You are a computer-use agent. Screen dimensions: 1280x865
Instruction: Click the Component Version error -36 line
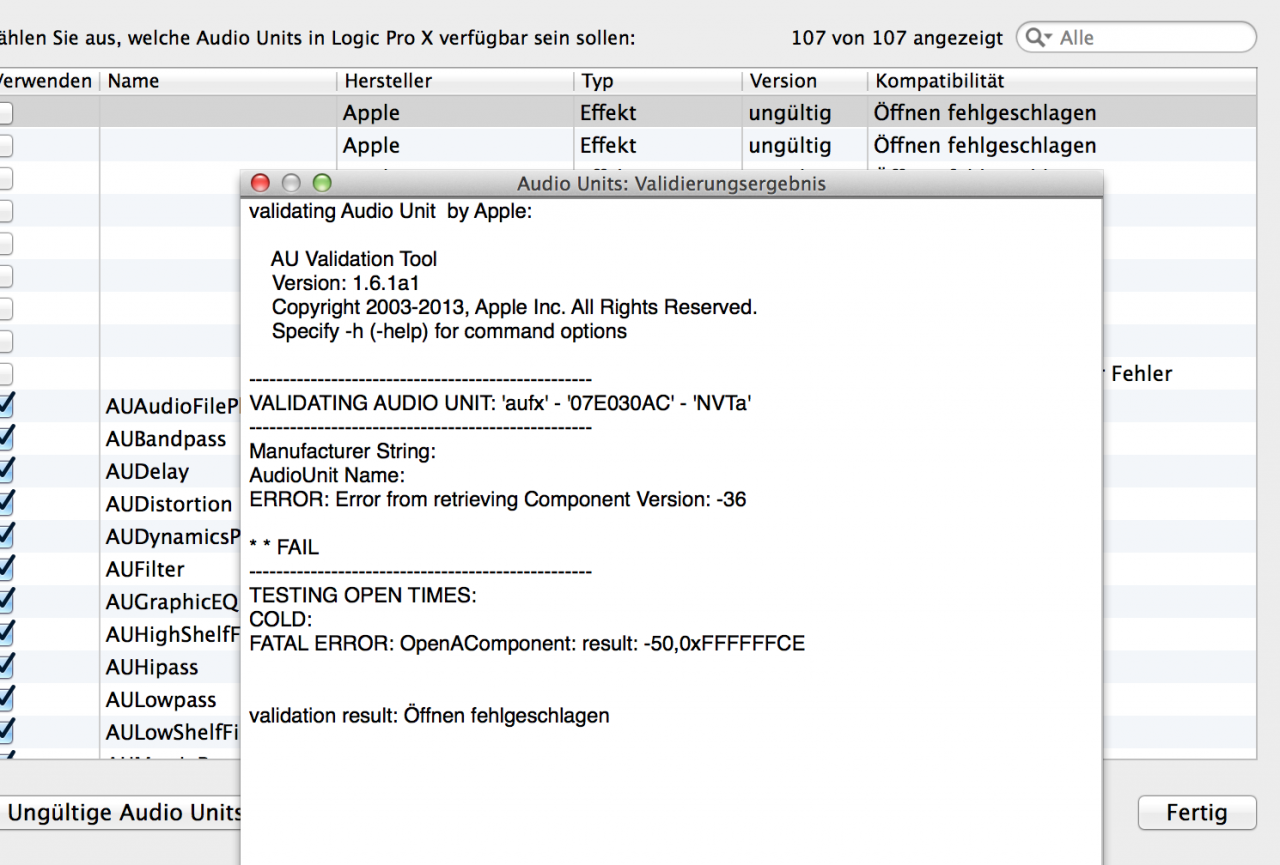(x=497, y=499)
